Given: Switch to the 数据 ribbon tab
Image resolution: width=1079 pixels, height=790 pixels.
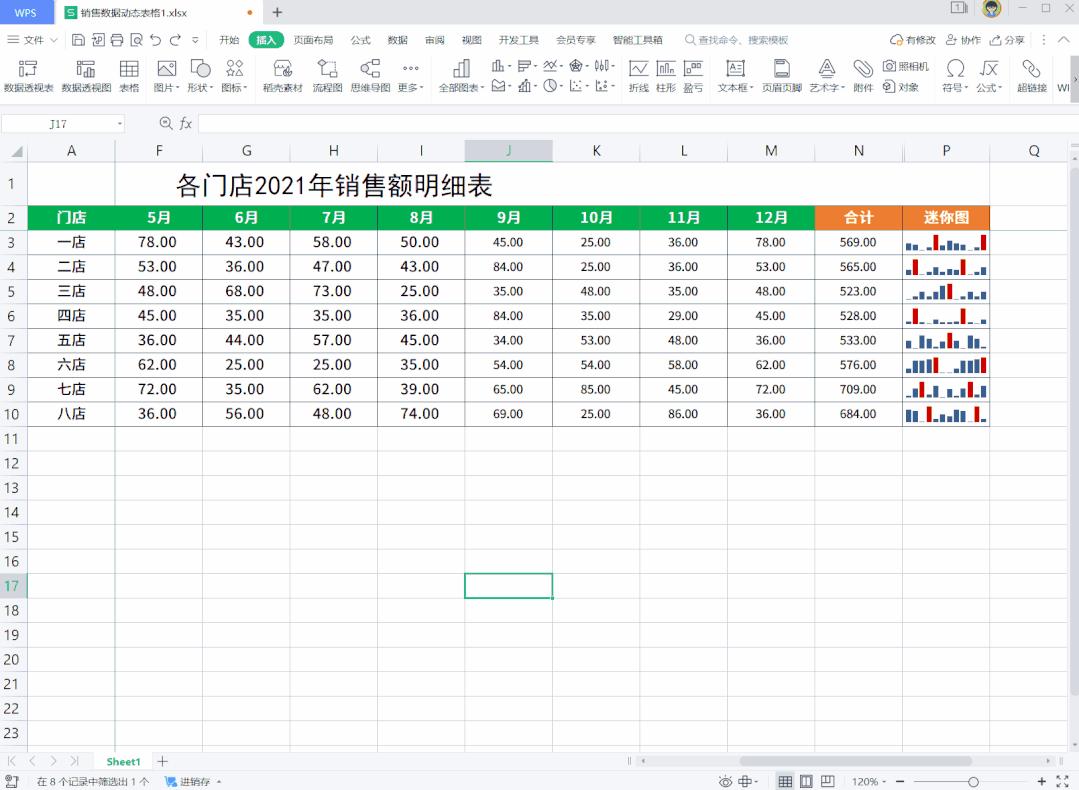Looking at the screenshot, I should (396, 40).
